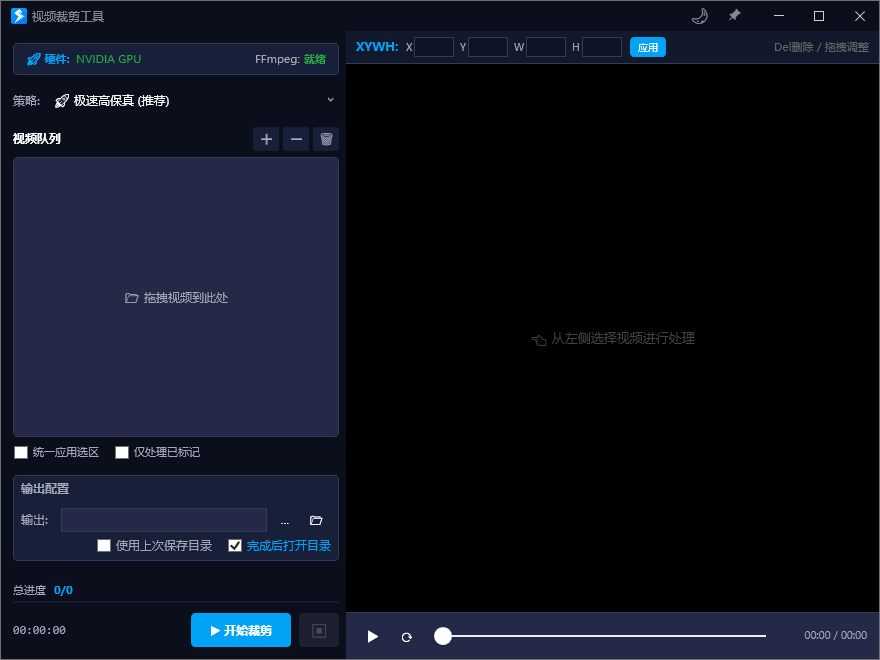Uncheck 完成后打开目录 checkbox
This screenshot has width=880, height=660.
235,545
